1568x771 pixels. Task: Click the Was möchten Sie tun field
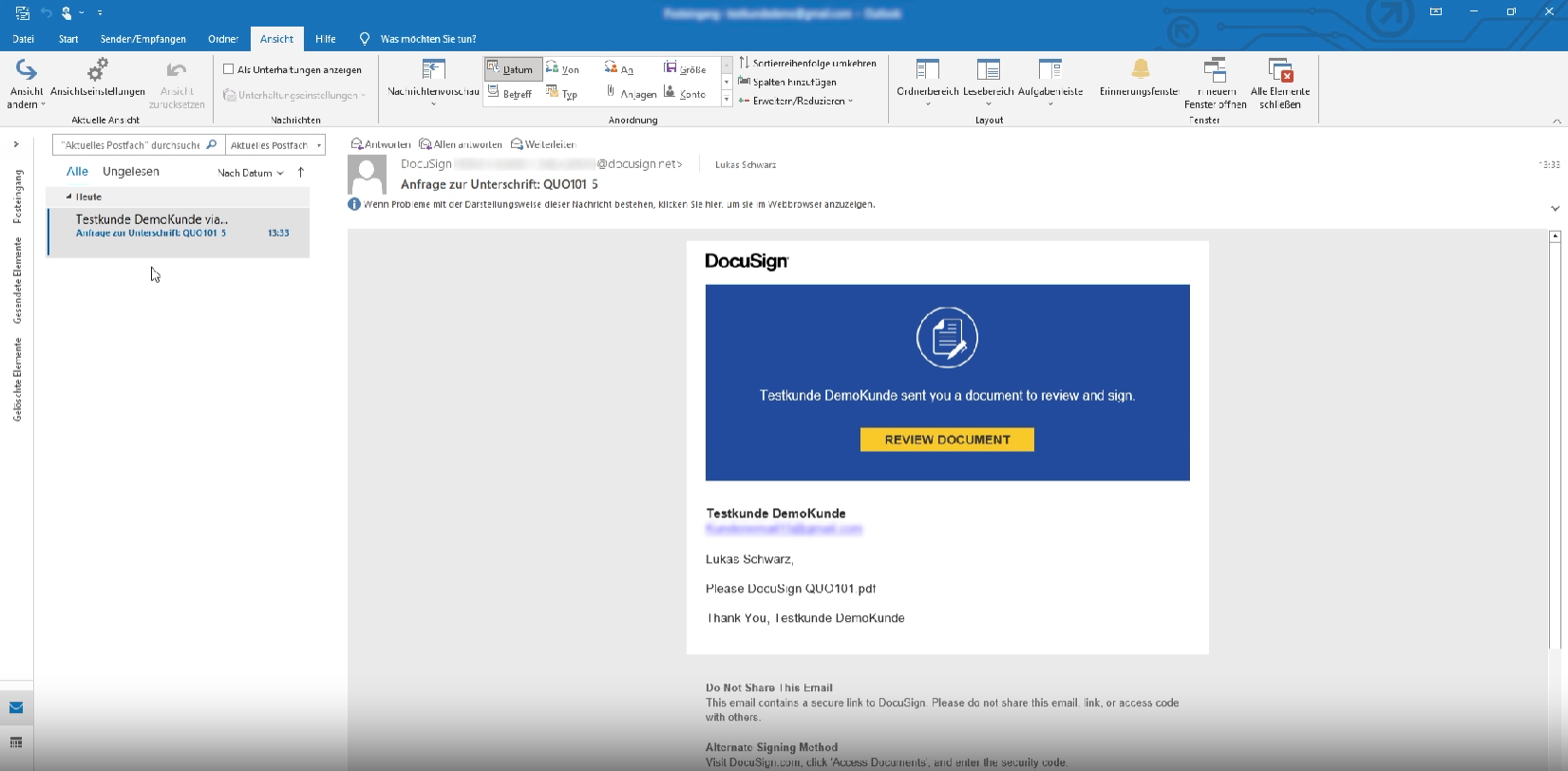[427, 39]
